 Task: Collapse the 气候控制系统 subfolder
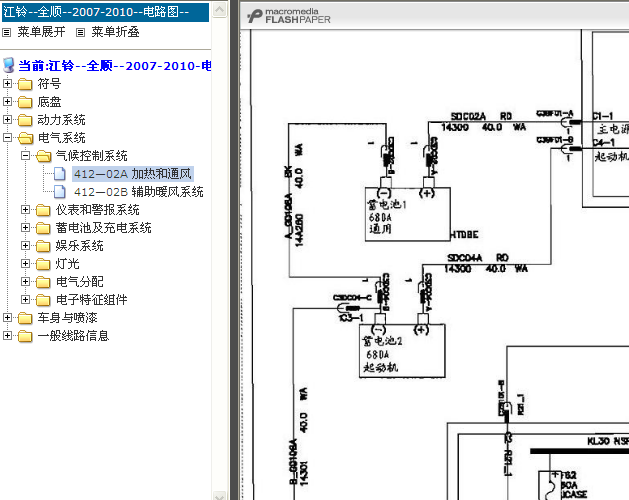coord(25,155)
